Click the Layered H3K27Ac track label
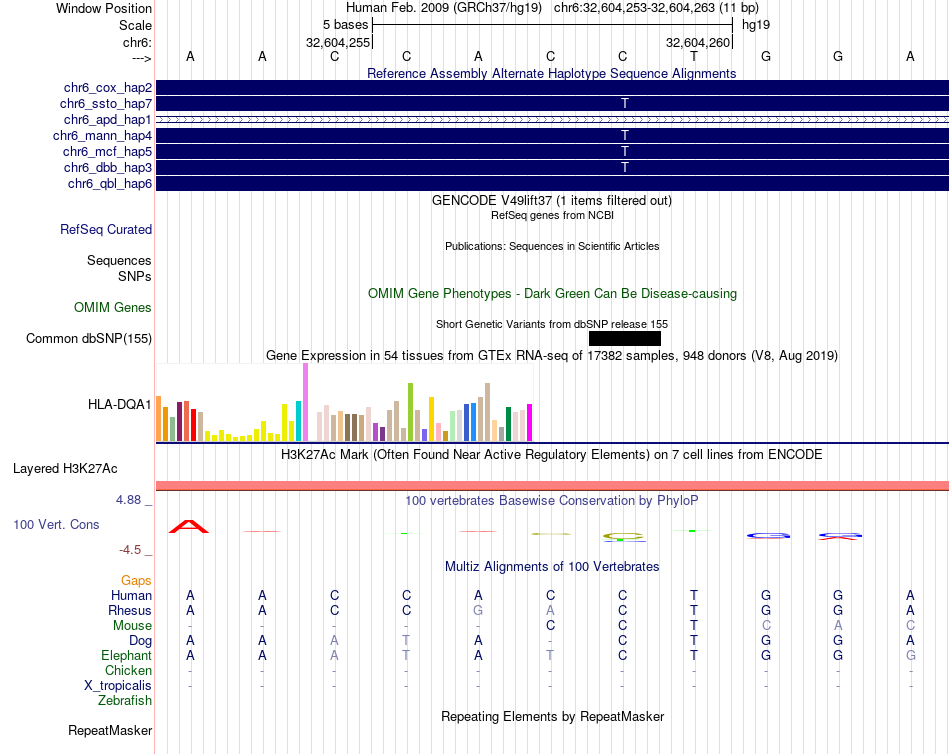The image size is (950, 754). 65,469
